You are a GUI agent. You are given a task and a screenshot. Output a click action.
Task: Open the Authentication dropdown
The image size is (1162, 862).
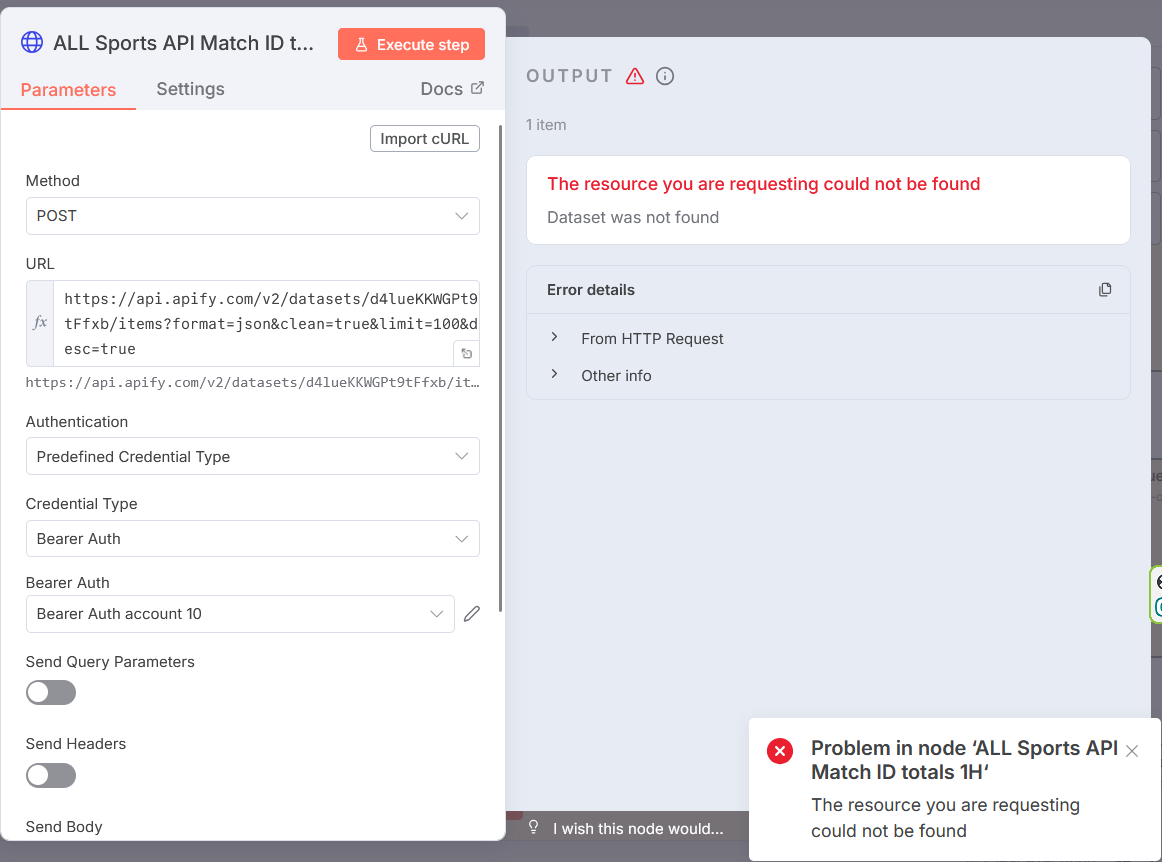click(253, 456)
